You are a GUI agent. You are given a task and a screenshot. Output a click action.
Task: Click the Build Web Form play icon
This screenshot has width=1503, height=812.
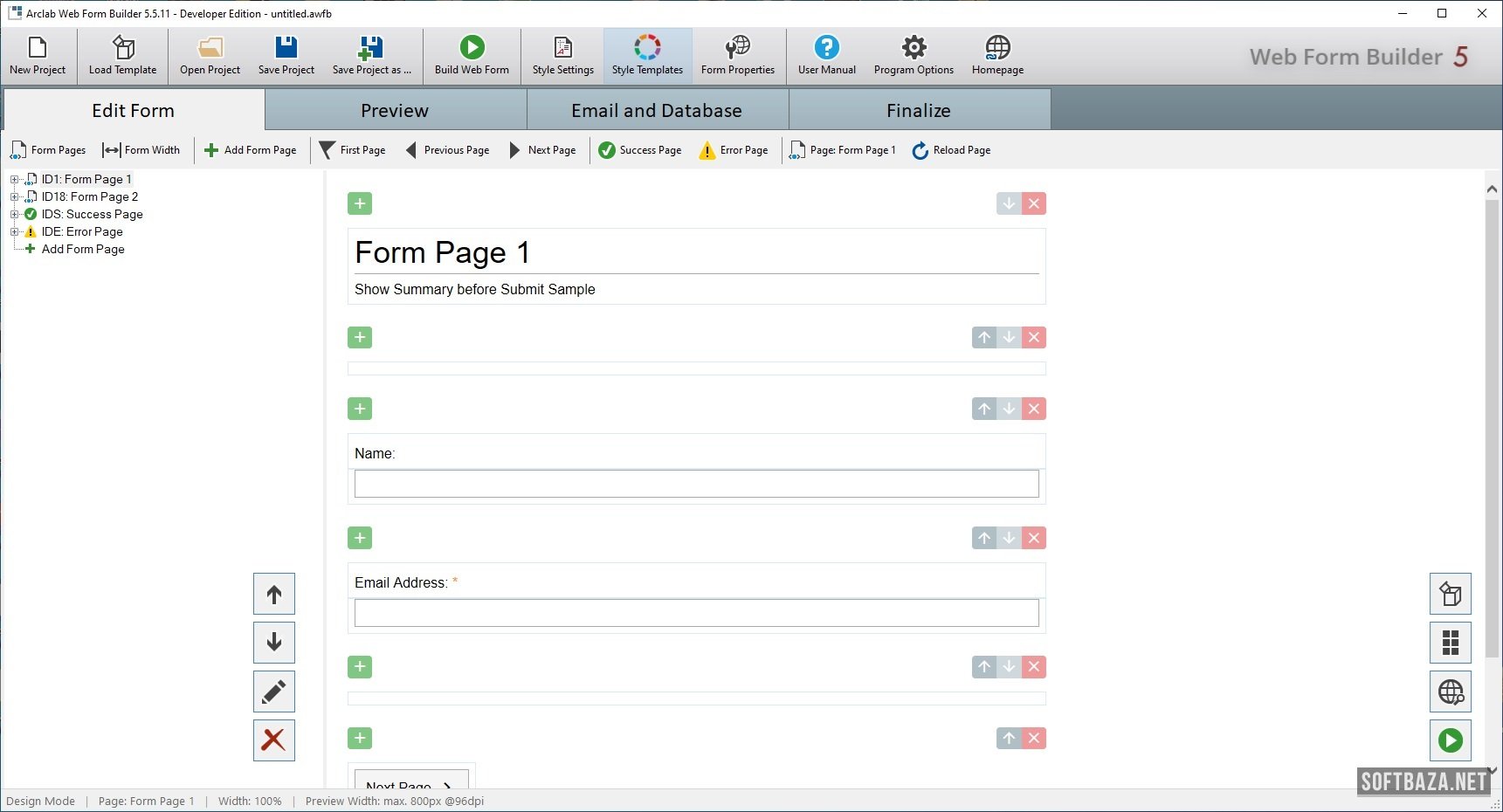tap(472, 48)
